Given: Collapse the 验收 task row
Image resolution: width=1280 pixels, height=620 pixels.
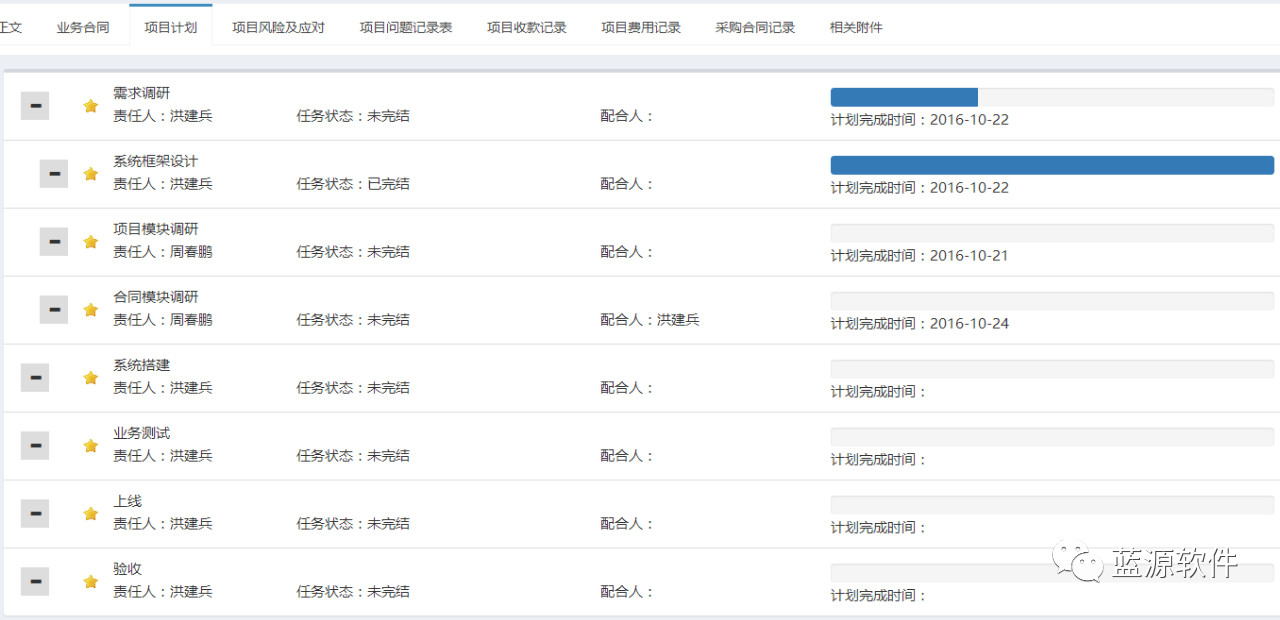Looking at the screenshot, I should (35, 581).
